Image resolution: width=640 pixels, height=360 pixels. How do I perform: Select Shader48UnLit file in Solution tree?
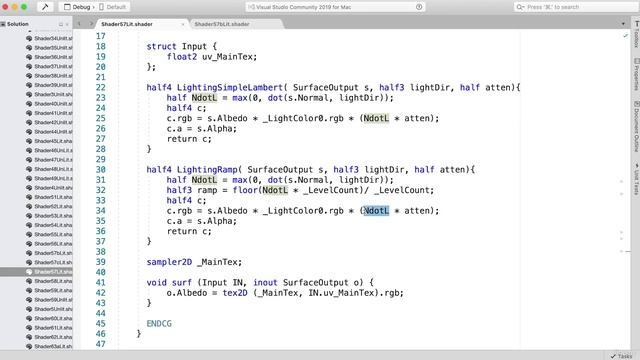click(x=49, y=169)
